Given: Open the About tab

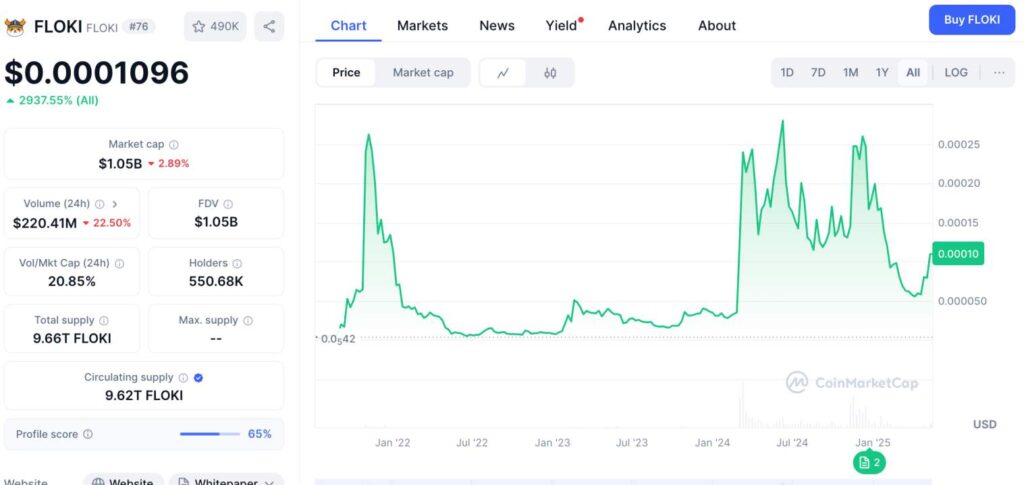Looking at the screenshot, I should 717,25.
